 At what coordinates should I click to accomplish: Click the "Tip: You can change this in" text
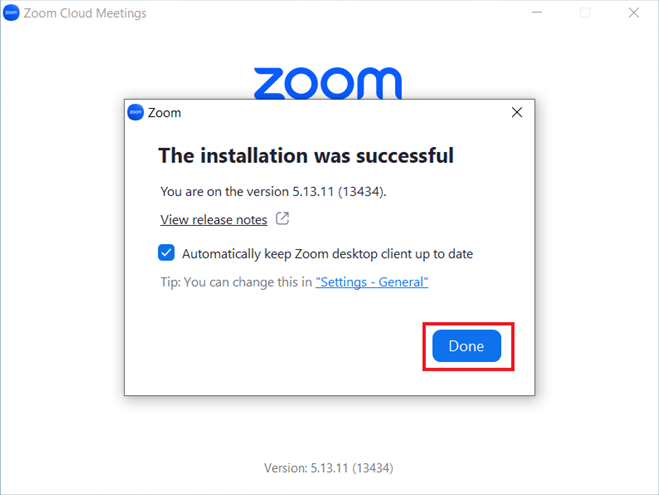(236, 282)
